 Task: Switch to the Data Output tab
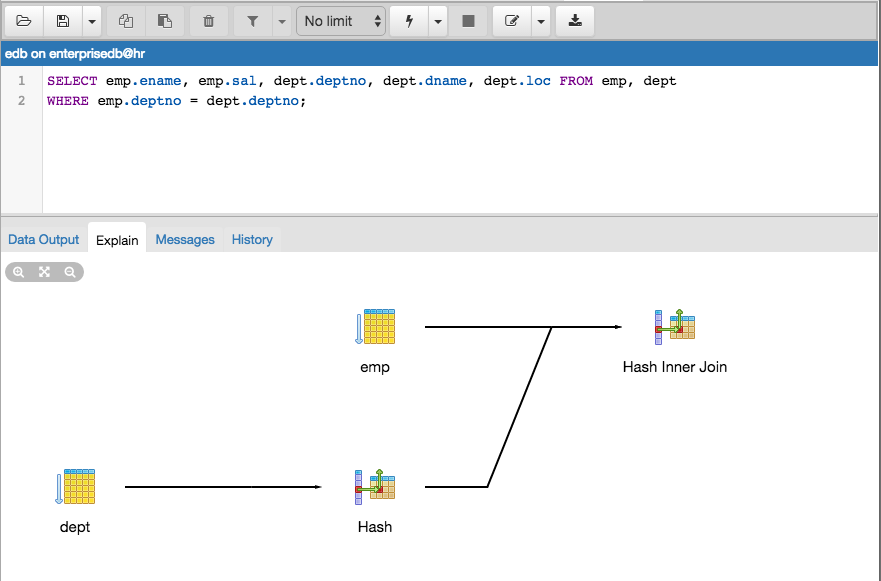pos(44,239)
